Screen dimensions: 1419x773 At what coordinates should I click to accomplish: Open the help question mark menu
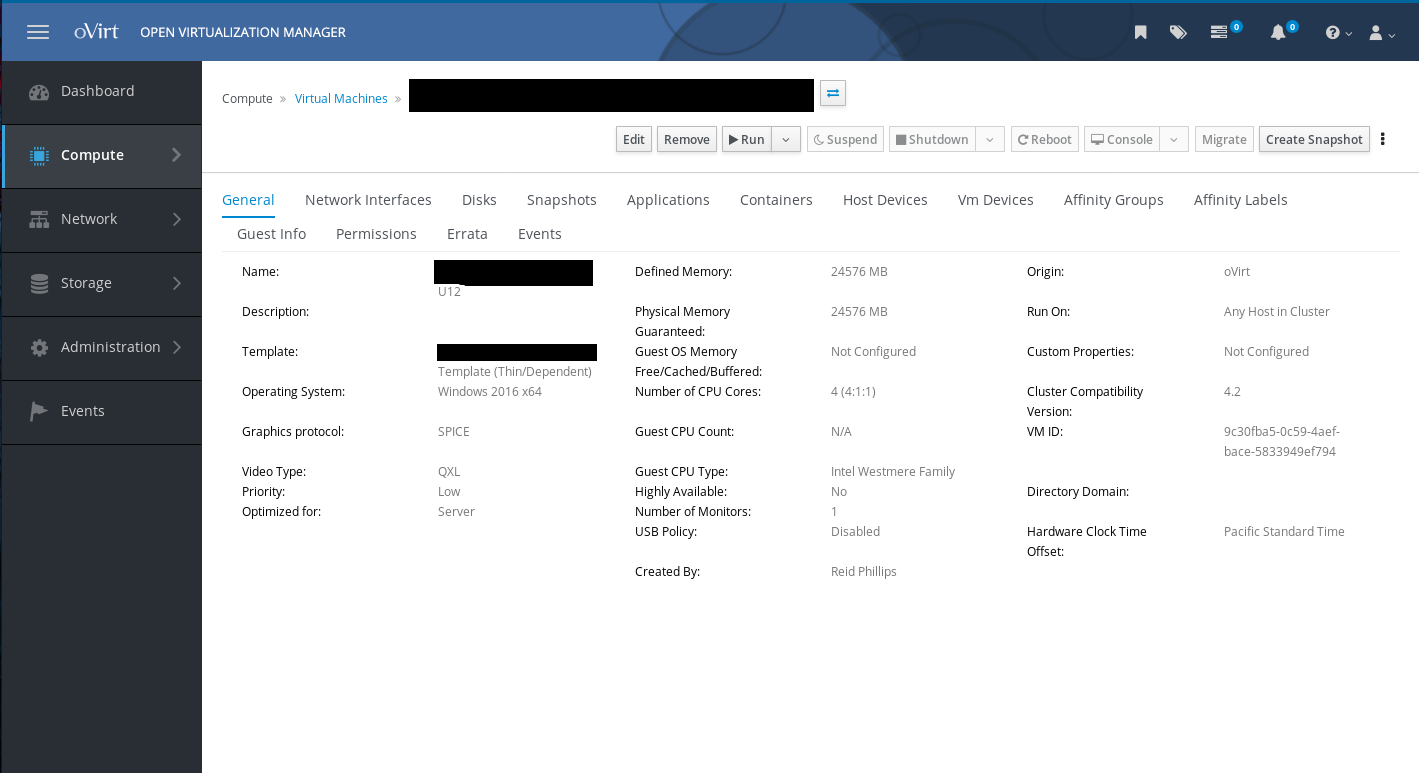1337,33
